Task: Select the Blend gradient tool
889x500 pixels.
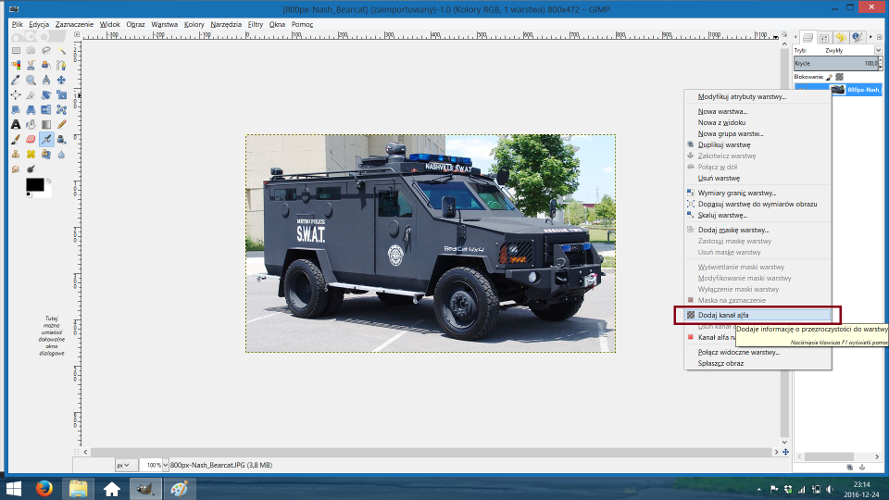Action: (x=46, y=124)
